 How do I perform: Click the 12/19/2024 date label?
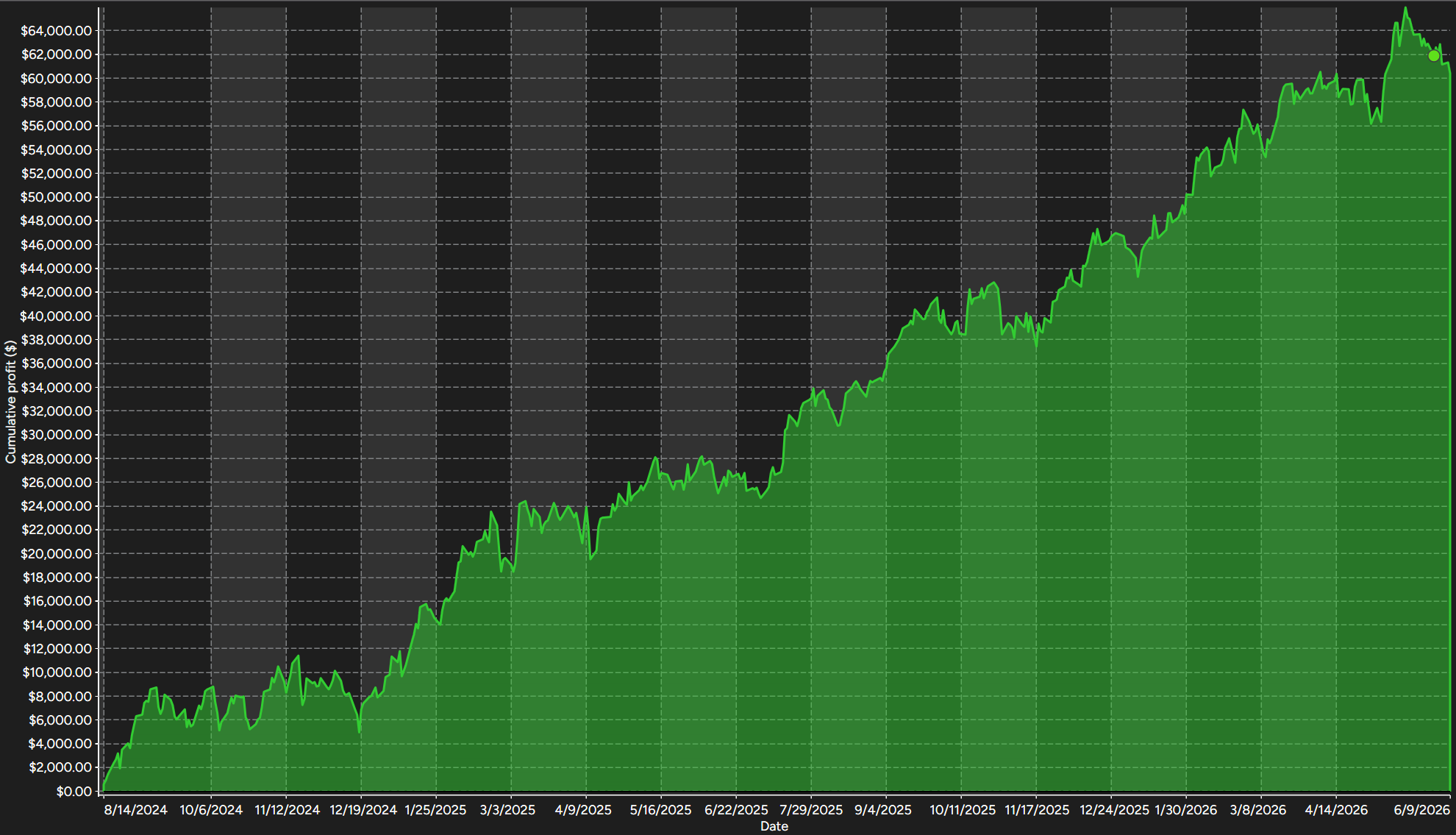363,810
